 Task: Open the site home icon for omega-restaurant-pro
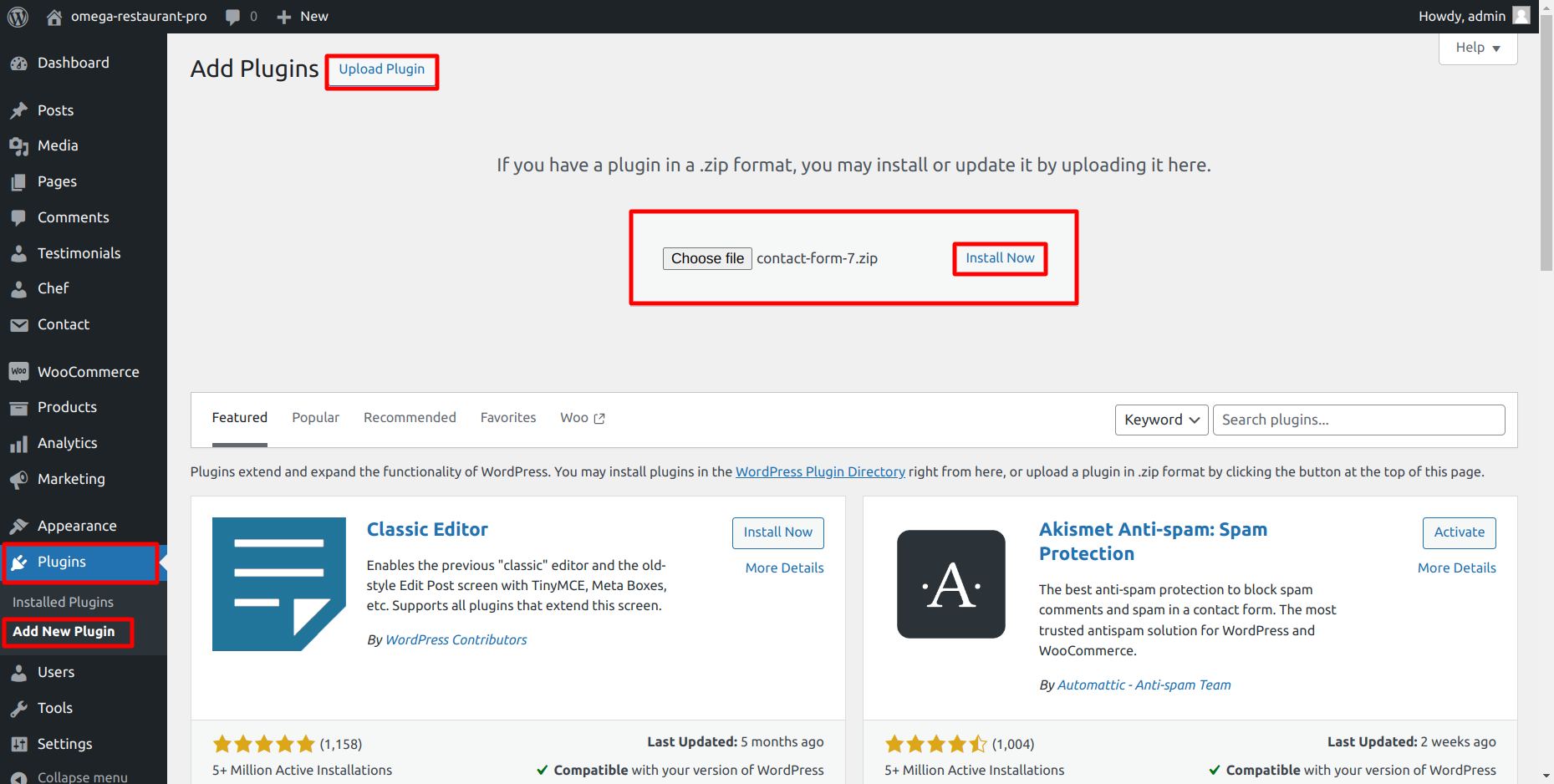tap(54, 17)
